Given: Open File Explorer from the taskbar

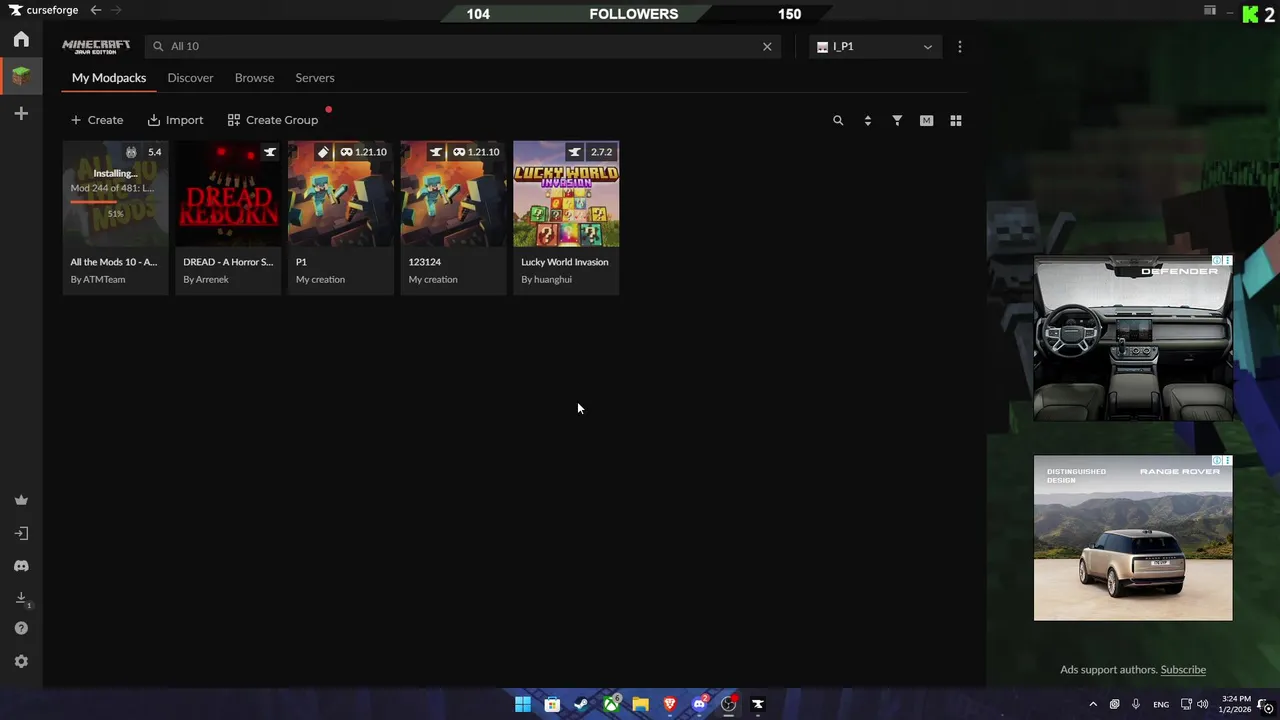Looking at the screenshot, I should pyautogui.click(x=640, y=704).
